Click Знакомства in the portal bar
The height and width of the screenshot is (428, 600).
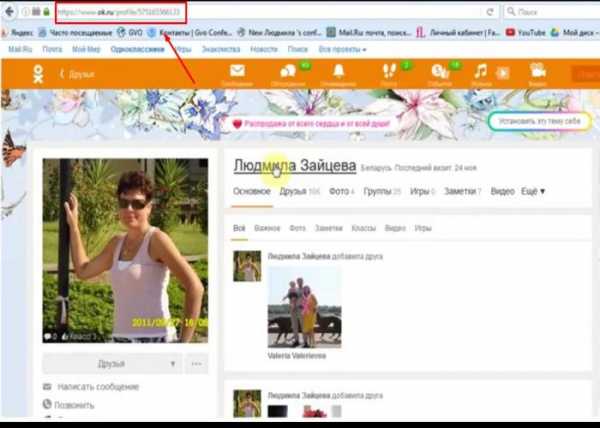point(221,49)
